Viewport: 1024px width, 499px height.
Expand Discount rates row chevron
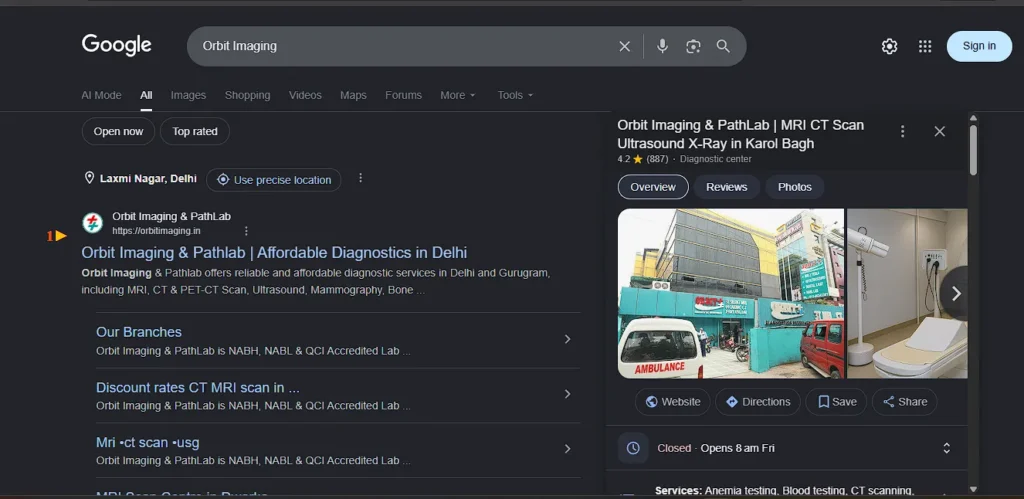[x=568, y=394]
